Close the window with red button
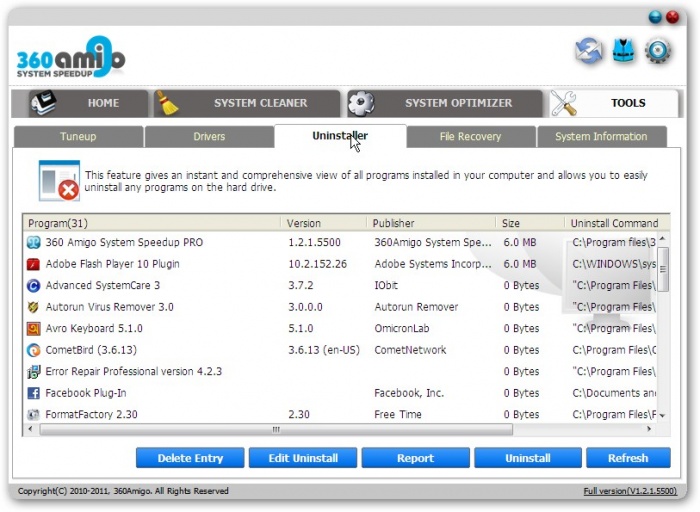Screen dimensions: 700x512 click(x=672, y=17)
